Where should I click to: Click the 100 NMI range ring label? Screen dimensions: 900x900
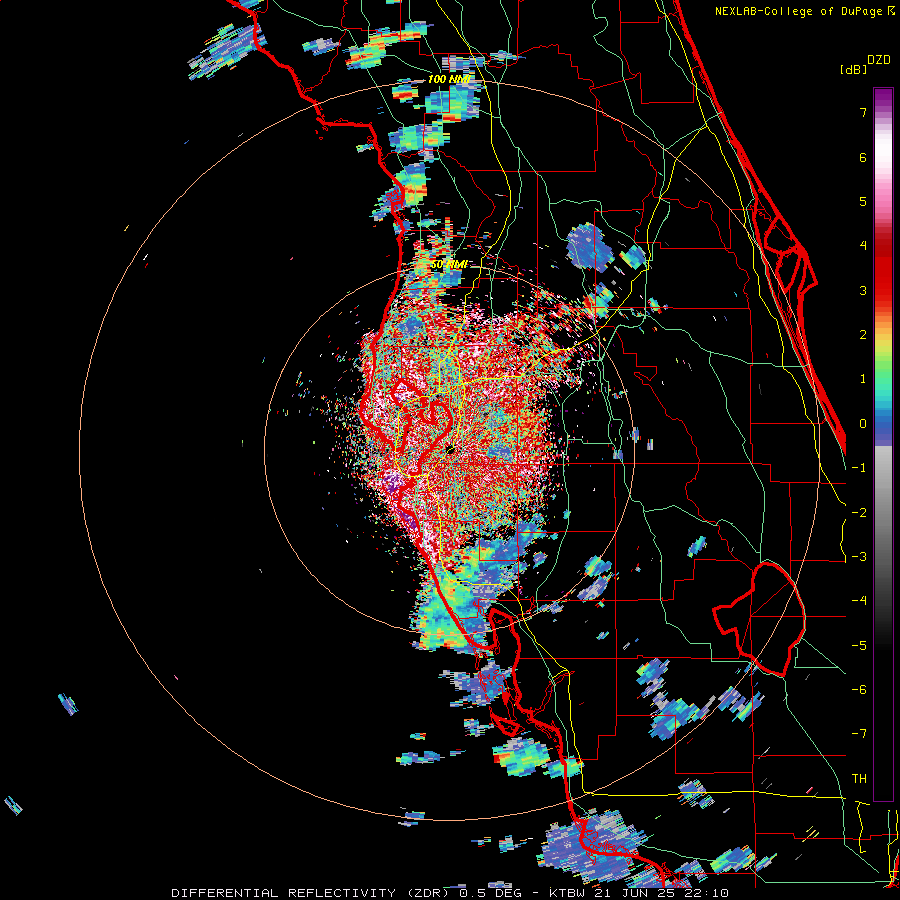click(x=449, y=79)
